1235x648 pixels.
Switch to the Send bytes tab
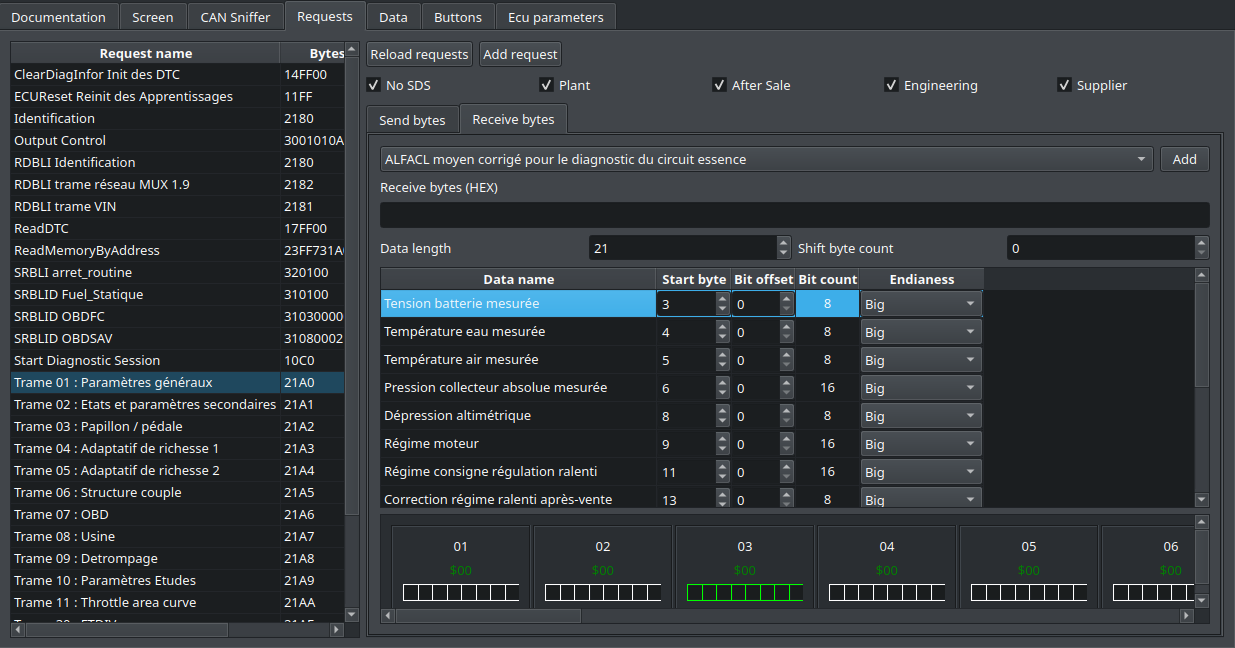point(412,119)
